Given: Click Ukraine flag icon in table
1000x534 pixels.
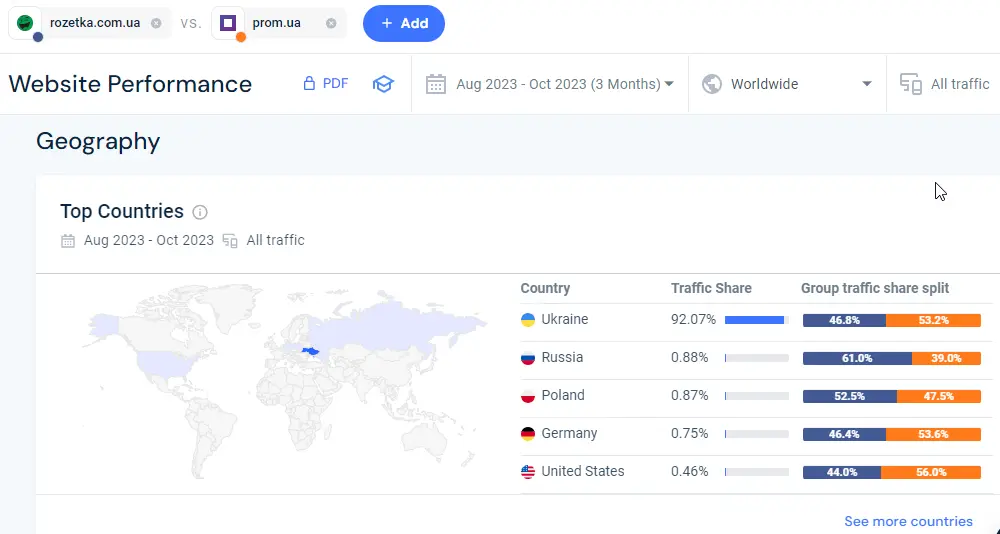Looking at the screenshot, I should click(527, 320).
